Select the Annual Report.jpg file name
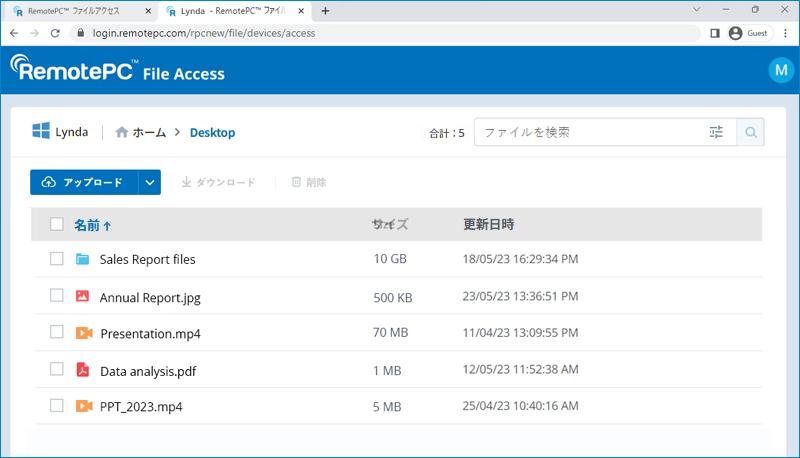 tap(150, 298)
